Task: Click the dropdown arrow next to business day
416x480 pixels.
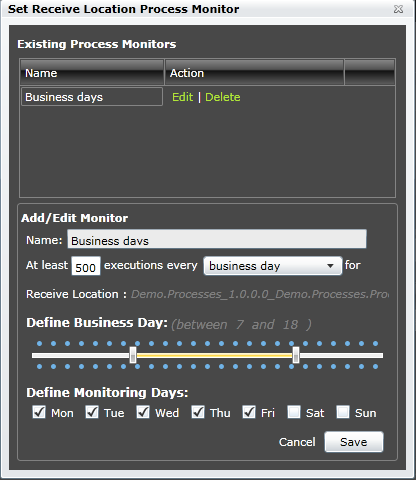Action: [x=330, y=266]
